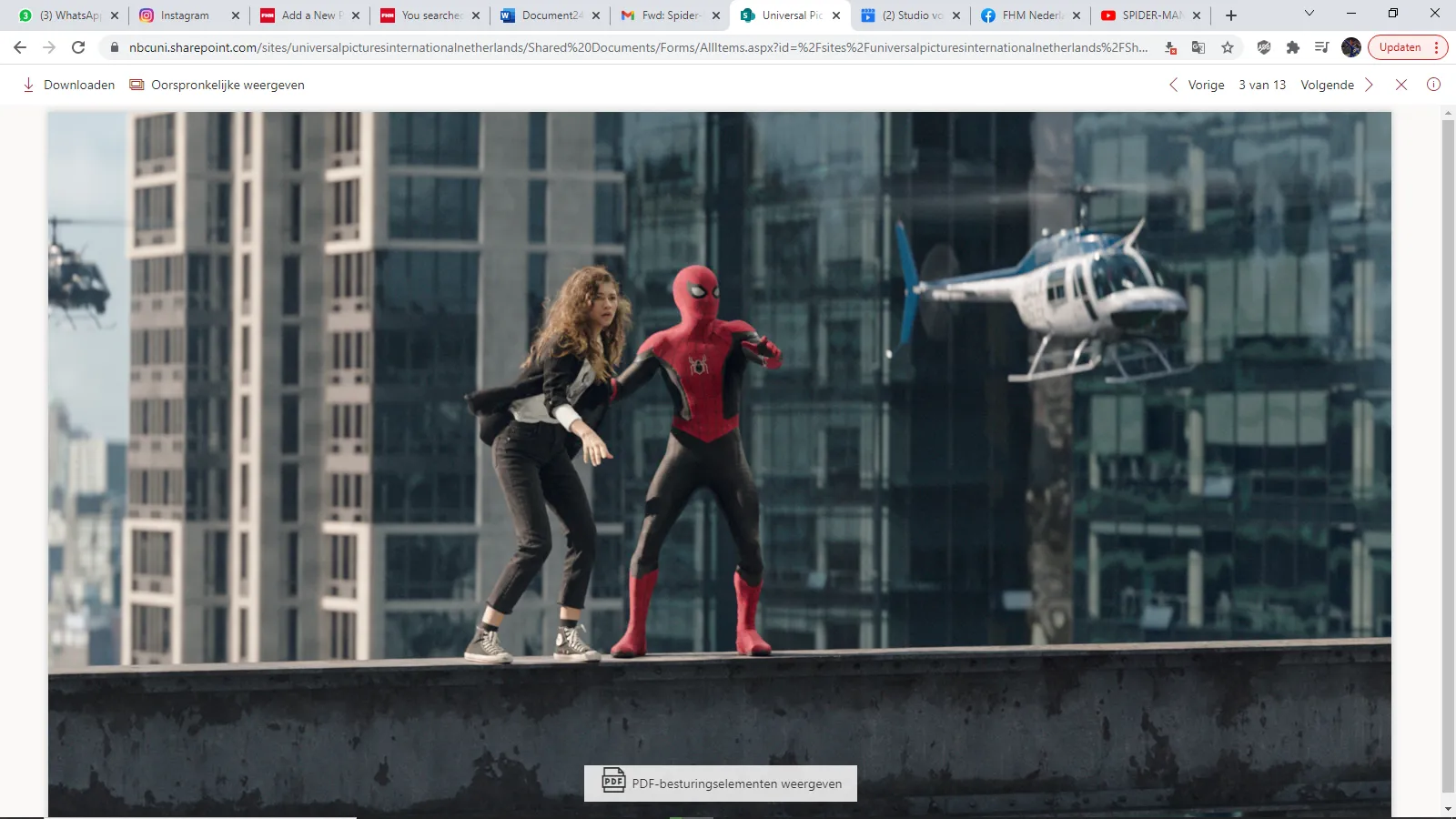Screen dimensions: 1456x819
Task: Close the Universal Pictures tab
Action: point(836,15)
